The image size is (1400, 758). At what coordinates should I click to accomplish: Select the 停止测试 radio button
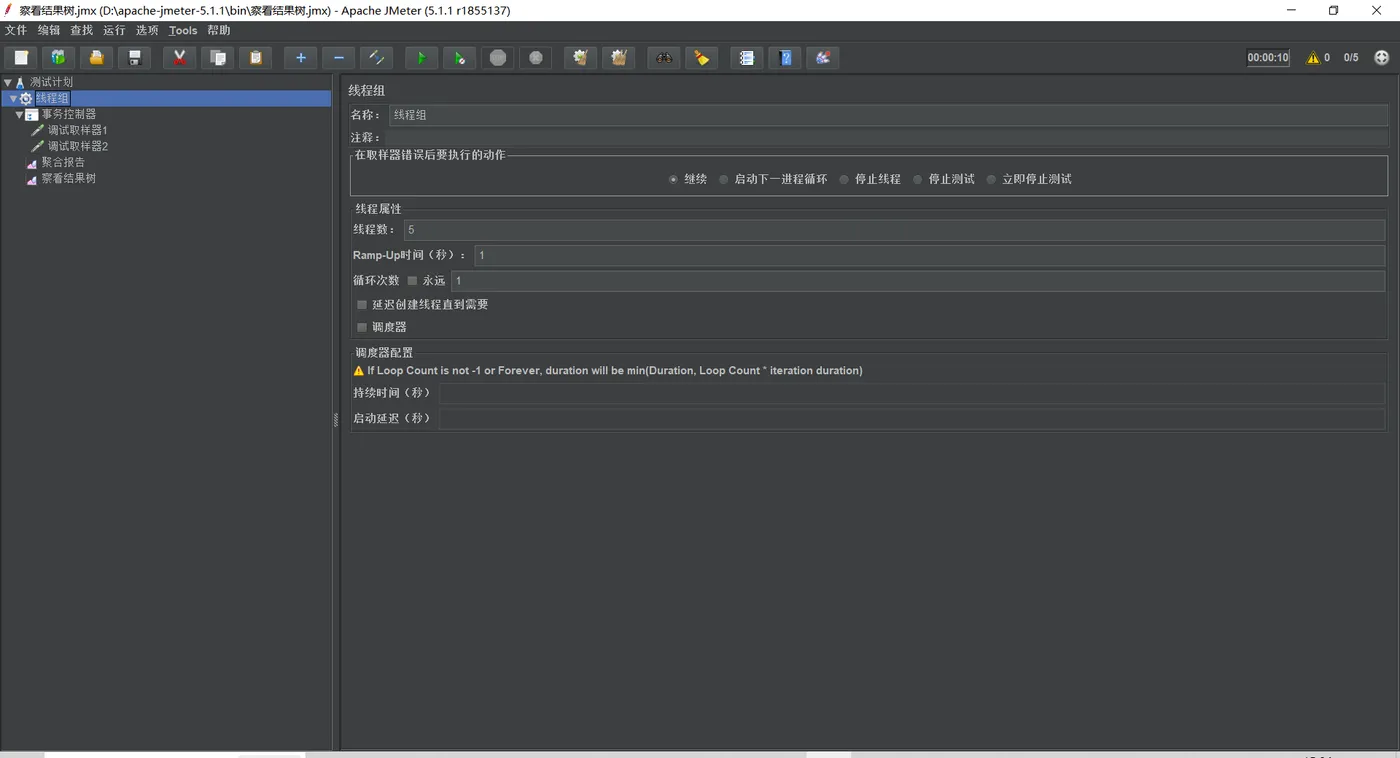coord(918,180)
